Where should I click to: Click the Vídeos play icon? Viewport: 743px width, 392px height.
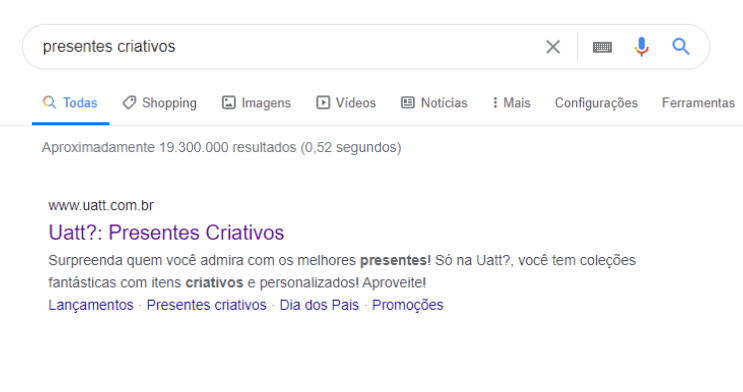click(323, 102)
